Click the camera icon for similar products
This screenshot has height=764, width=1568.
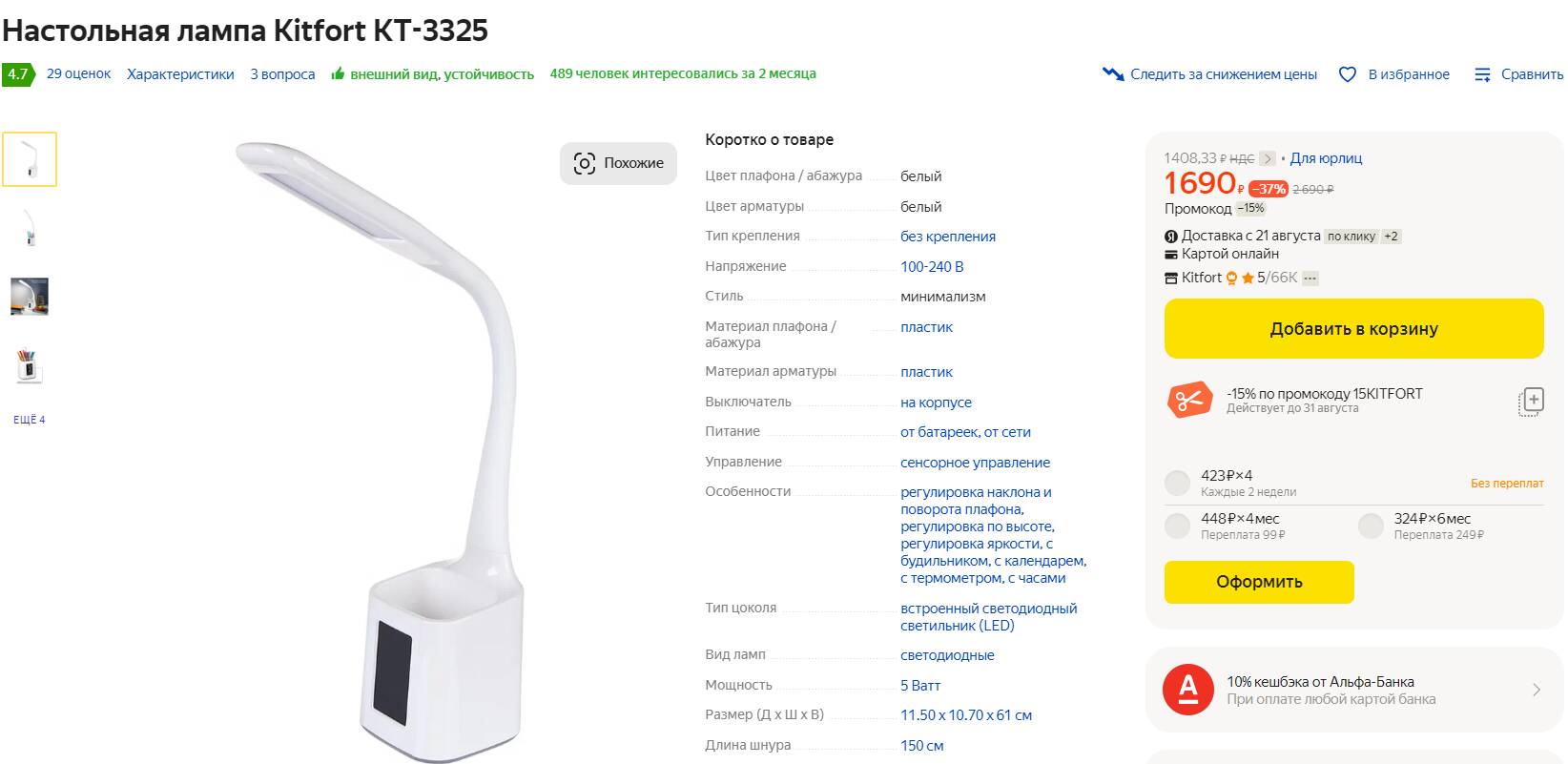[585, 163]
